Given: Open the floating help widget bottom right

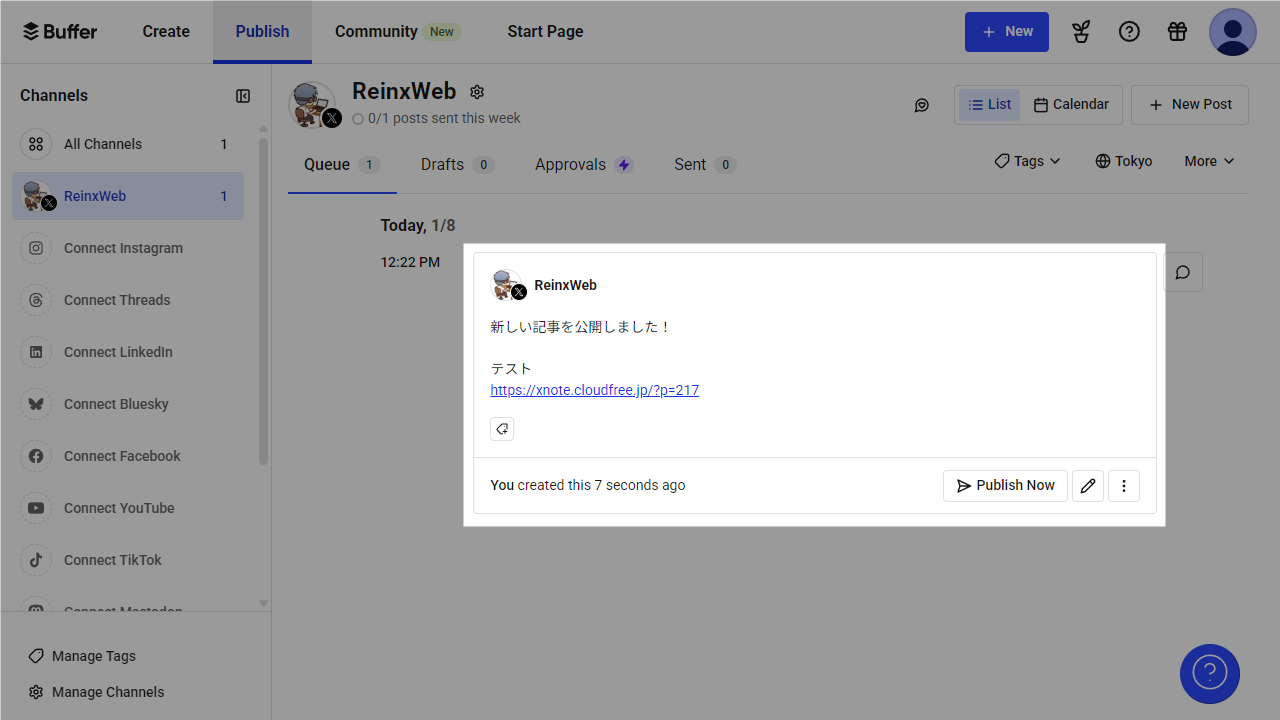Looking at the screenshot, I should point(1209,673).
